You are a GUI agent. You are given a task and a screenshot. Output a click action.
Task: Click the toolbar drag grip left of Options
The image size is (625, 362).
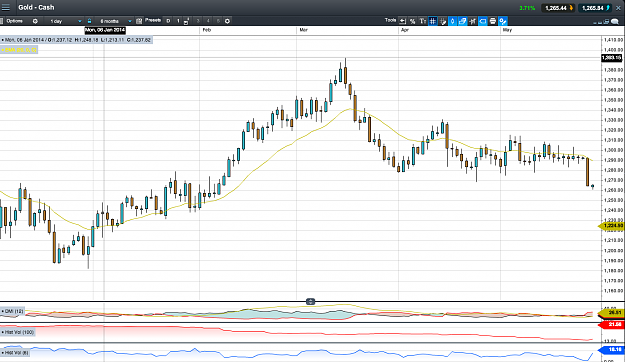click(2, 21)
